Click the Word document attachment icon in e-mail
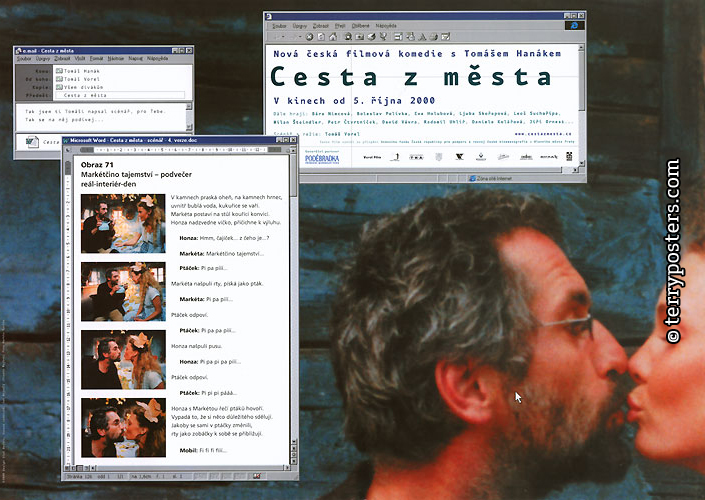 (32, 143)
